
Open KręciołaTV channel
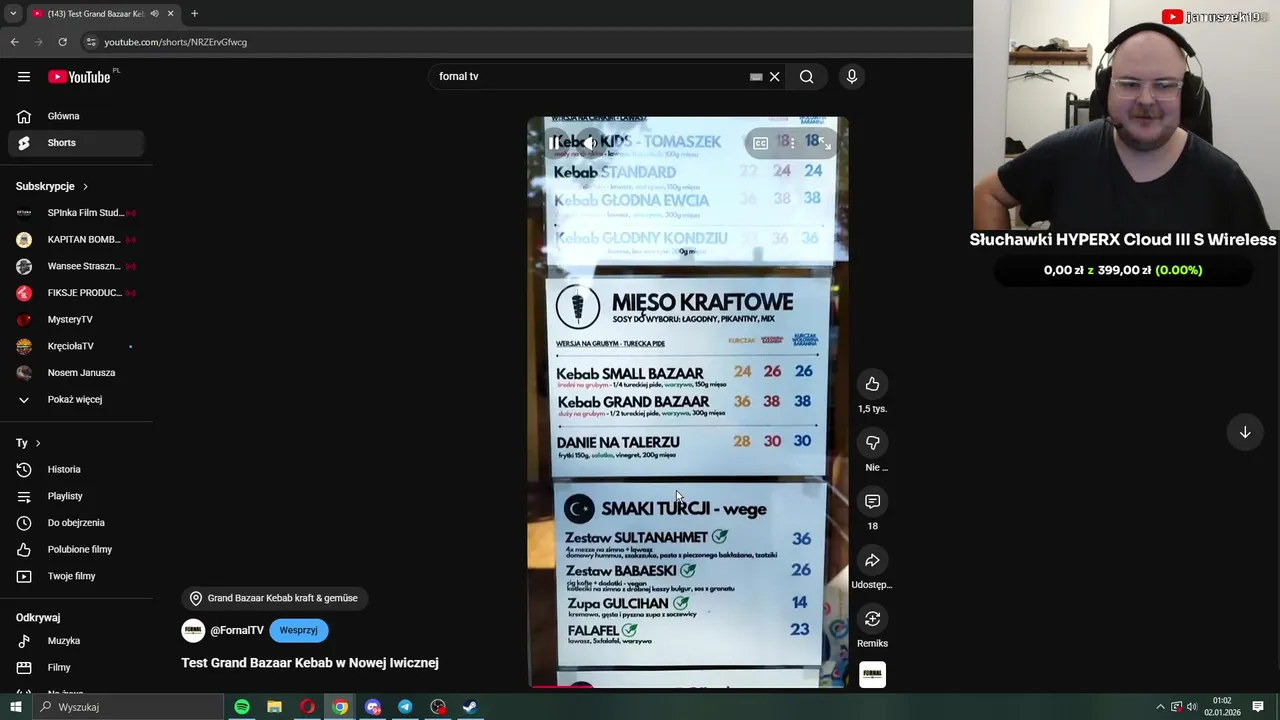pos(76,346)
